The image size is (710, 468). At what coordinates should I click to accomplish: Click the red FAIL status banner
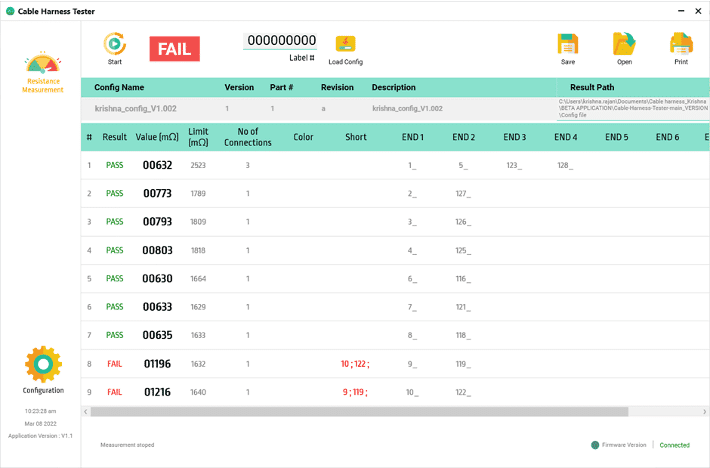(x=175, y=49)
